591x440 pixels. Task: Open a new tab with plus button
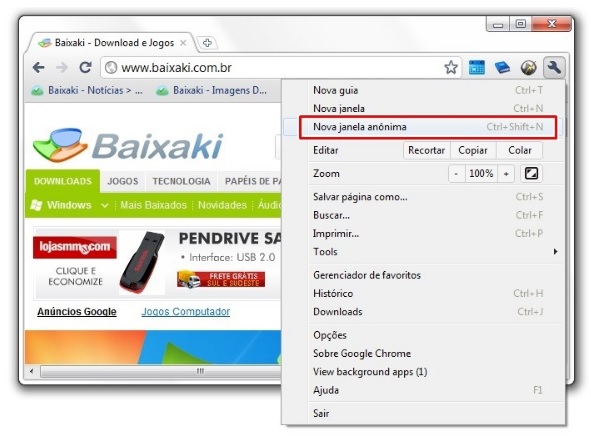pyautogui.click(x=207, y=43)
